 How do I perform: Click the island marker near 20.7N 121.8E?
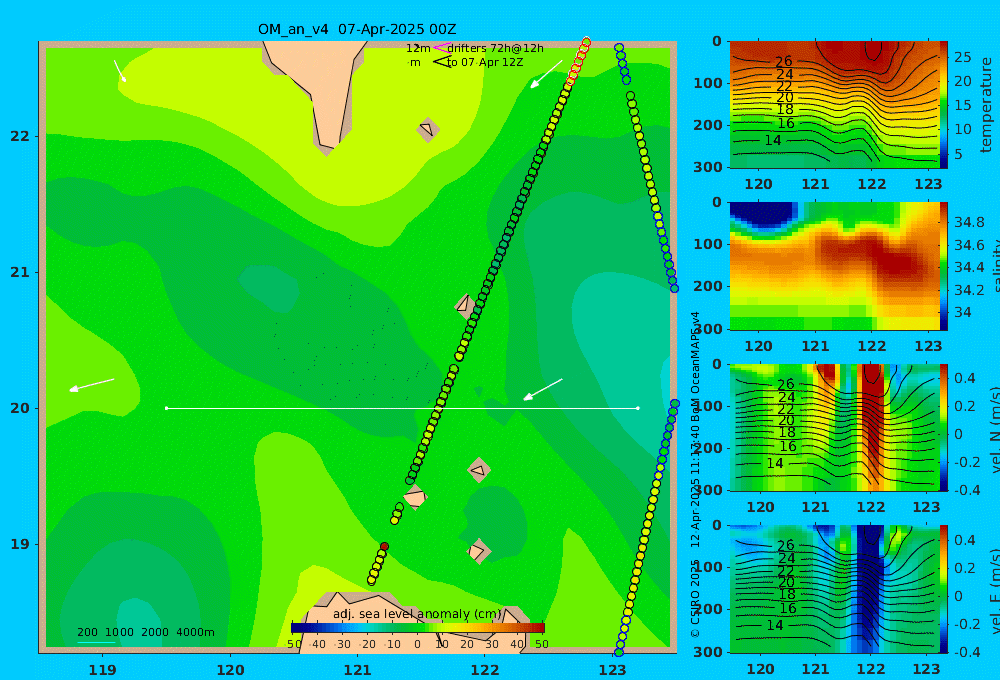[466, 306]
